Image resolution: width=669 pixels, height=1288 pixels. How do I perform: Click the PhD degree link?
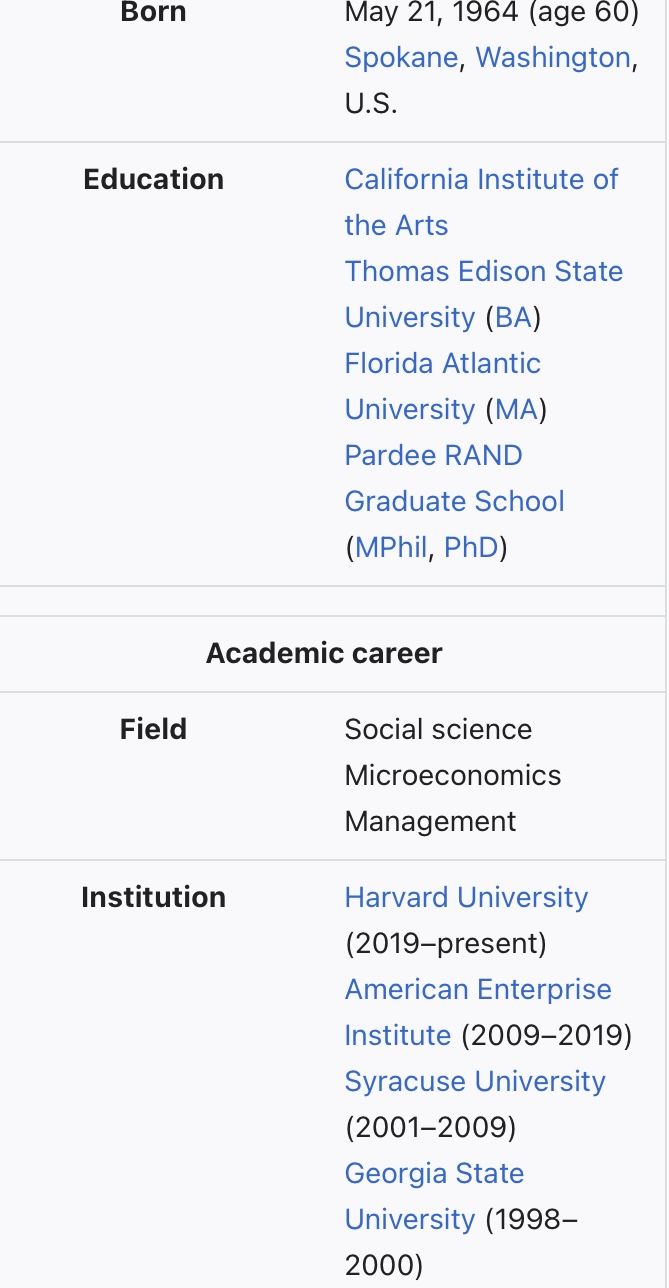(x=471, y=548)
